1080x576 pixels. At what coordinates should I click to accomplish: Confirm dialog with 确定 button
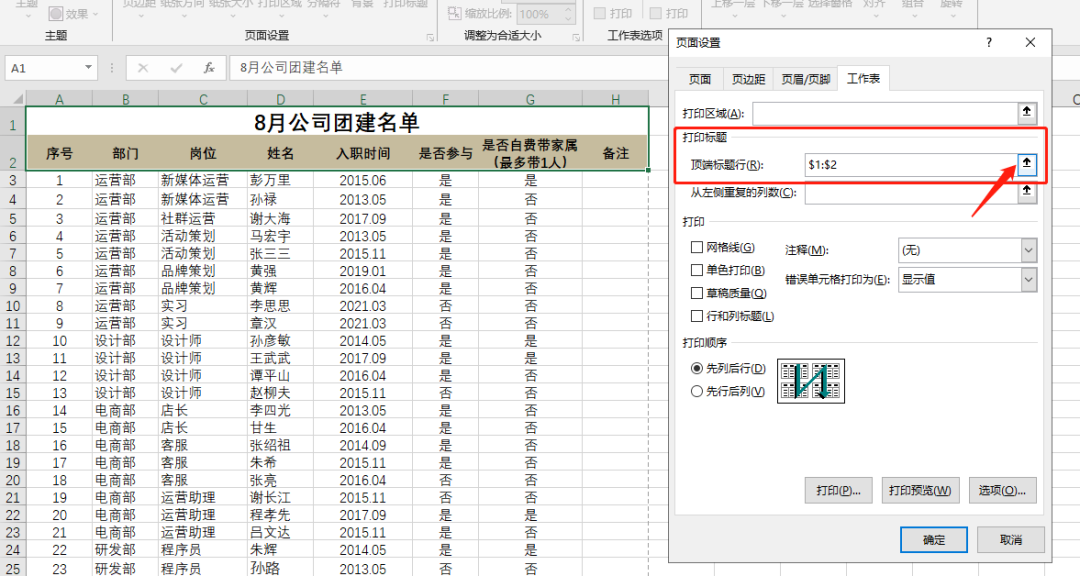click(x=934, y=539)
